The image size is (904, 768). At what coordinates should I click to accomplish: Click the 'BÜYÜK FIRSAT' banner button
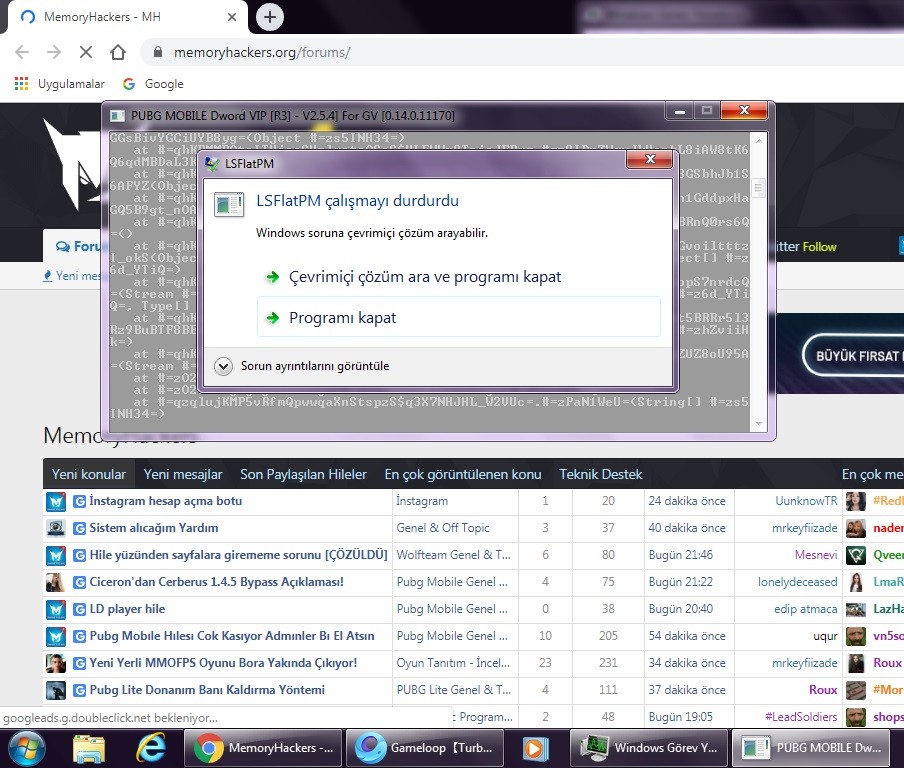point(854,356)
